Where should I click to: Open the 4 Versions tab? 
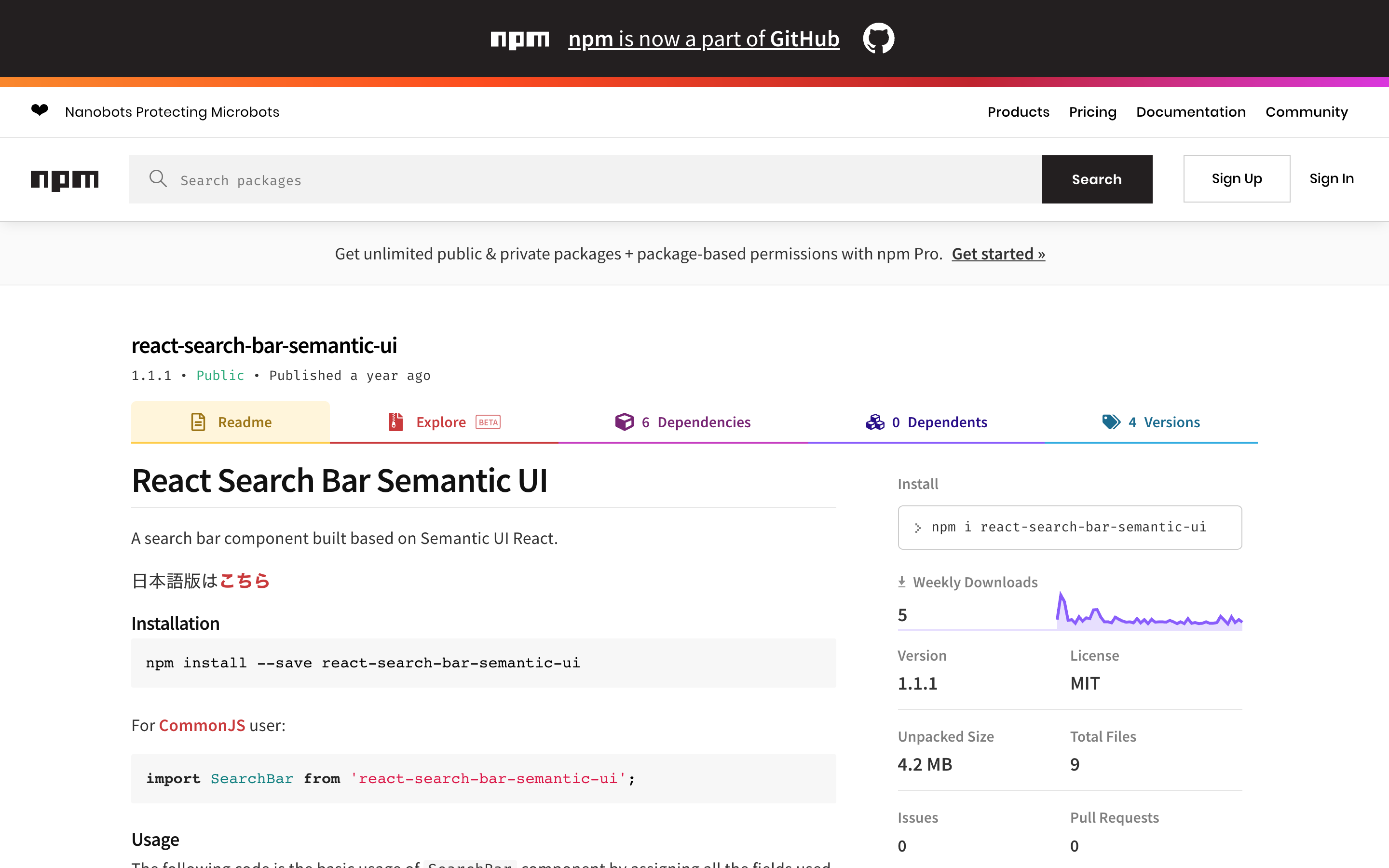1151,422
